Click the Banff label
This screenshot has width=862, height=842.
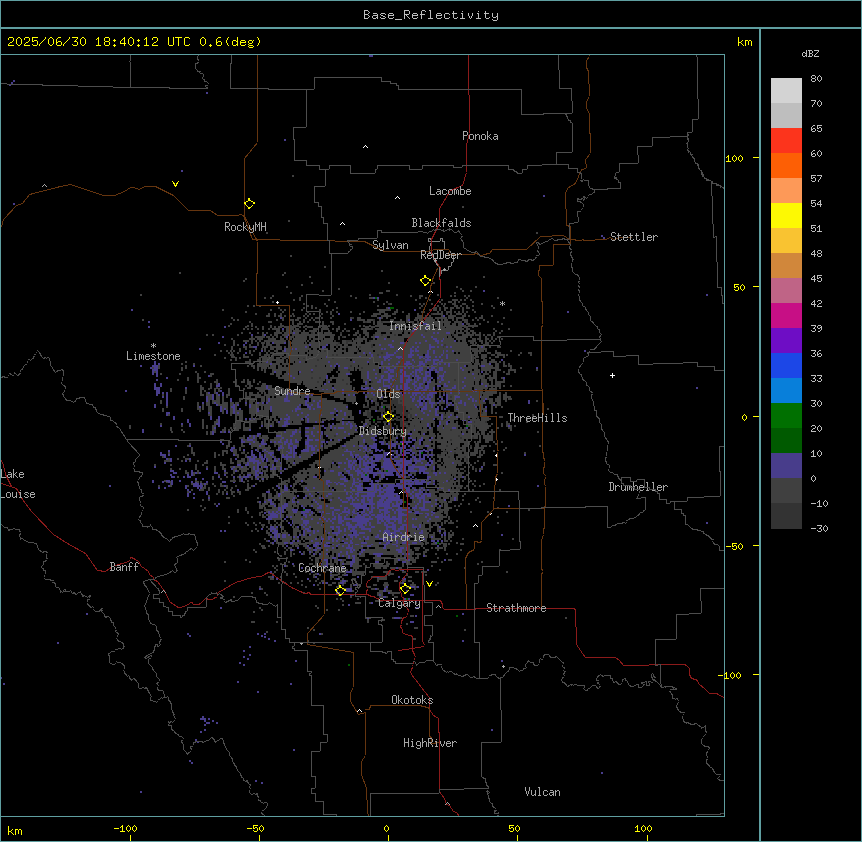124,567
